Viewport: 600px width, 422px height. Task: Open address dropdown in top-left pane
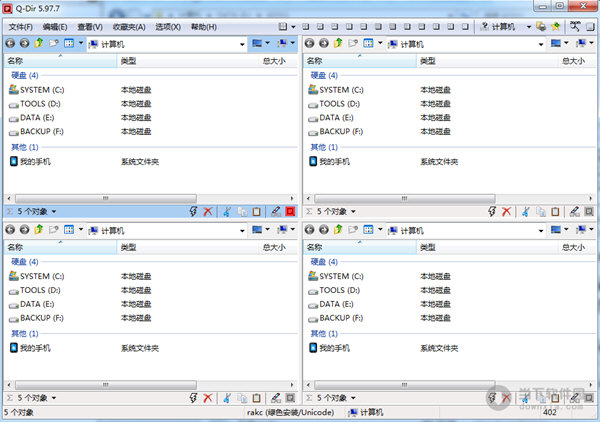tap(242, 44)
